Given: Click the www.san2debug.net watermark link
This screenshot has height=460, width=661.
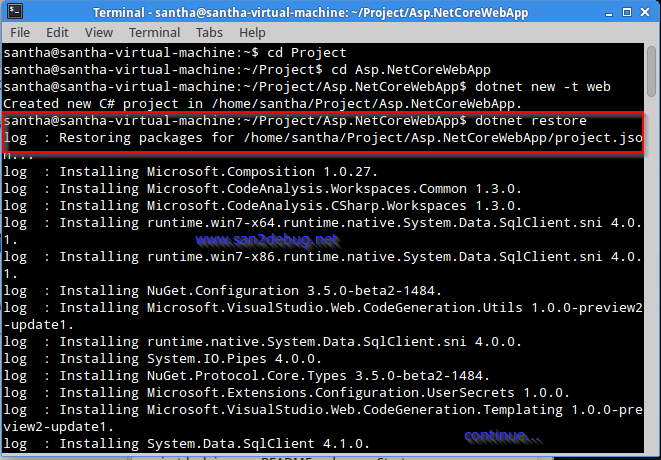Looking at the screenshot, I should pyautogui.click(x=266, y=240).
